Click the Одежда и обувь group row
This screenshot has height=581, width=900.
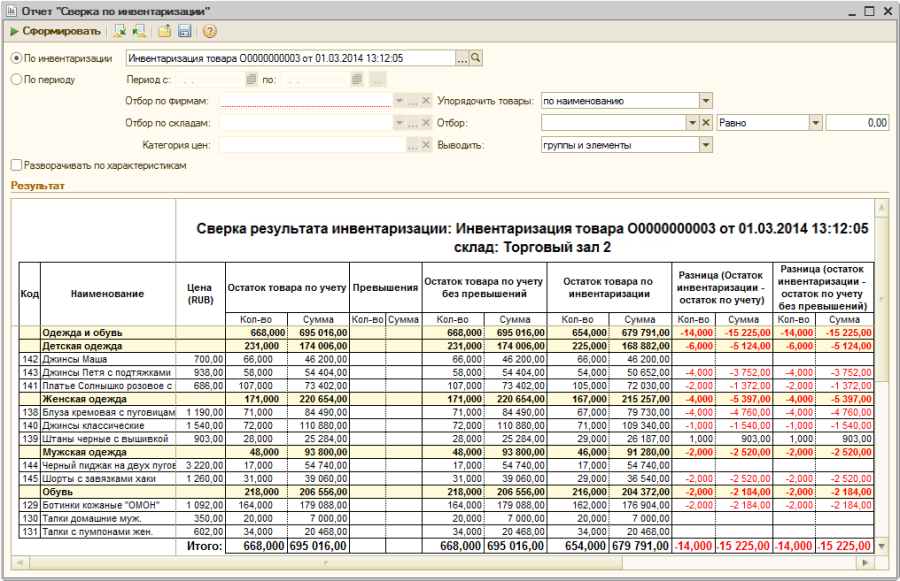pyautogui.click(x=446, y=333)
